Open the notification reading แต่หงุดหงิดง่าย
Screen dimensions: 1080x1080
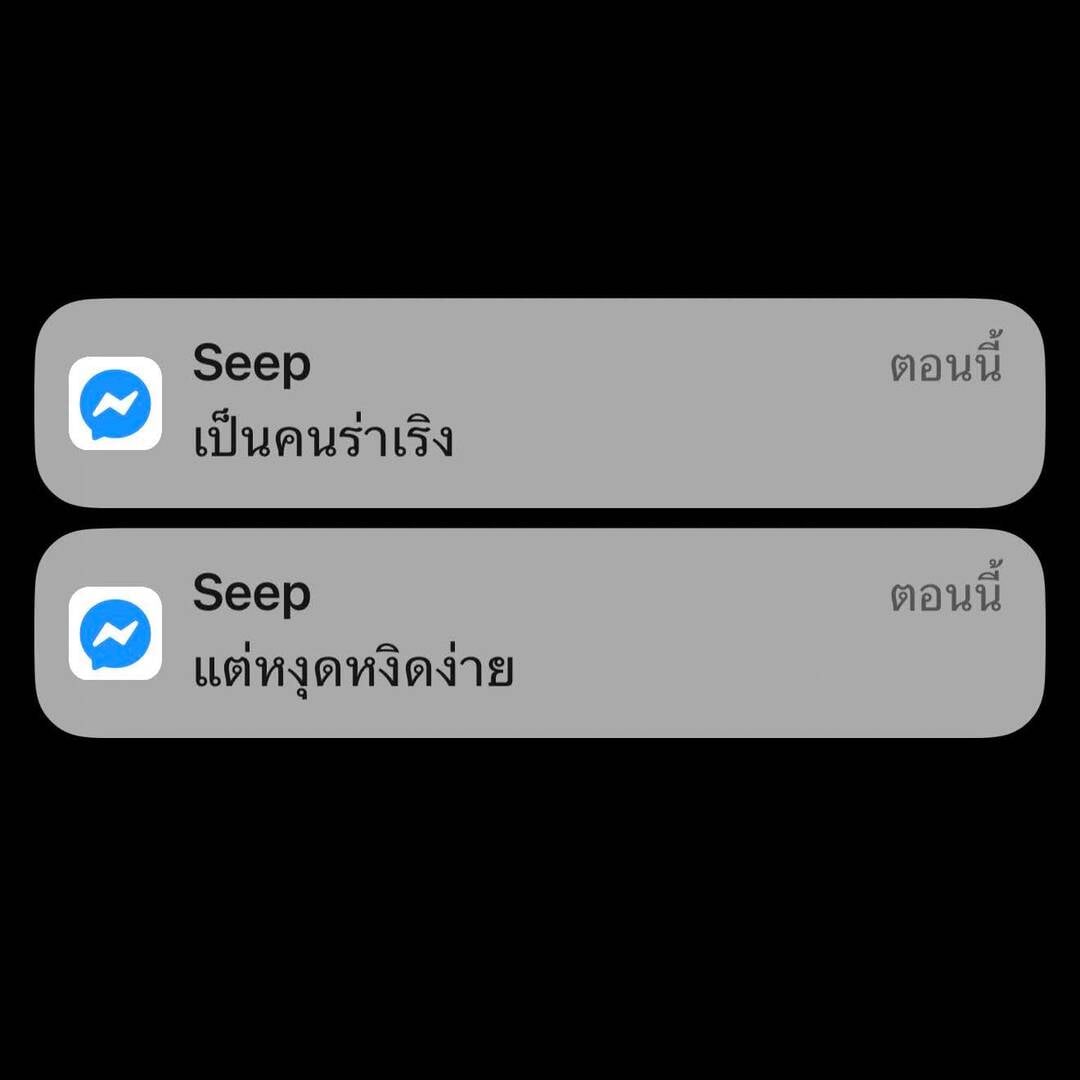coord(540,634)
